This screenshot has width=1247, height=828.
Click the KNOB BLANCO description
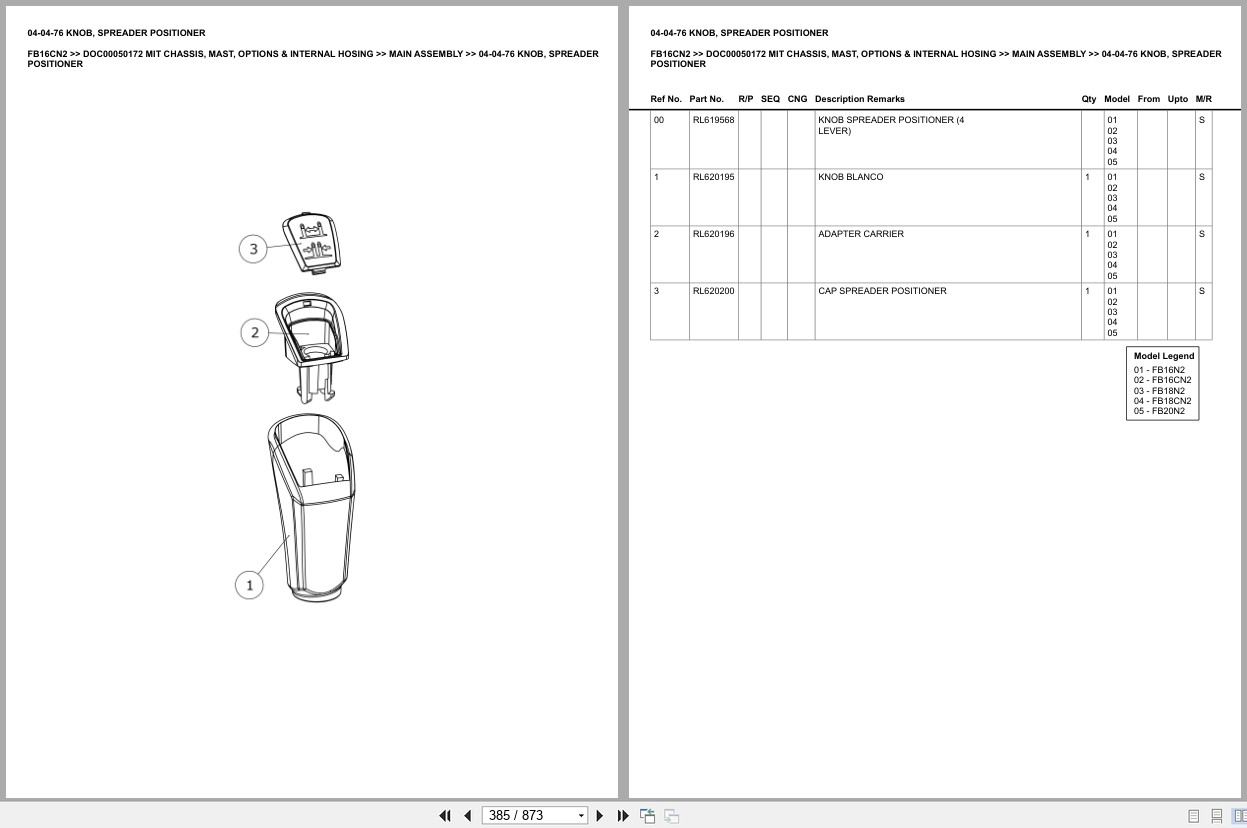coord(850,177)
